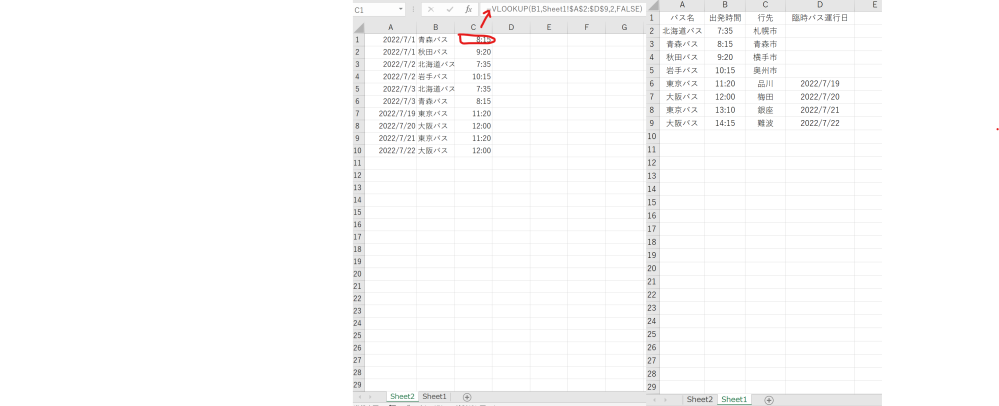
Task: Select column B header 出発時間 sheet on right
Action: pos(725,5)
